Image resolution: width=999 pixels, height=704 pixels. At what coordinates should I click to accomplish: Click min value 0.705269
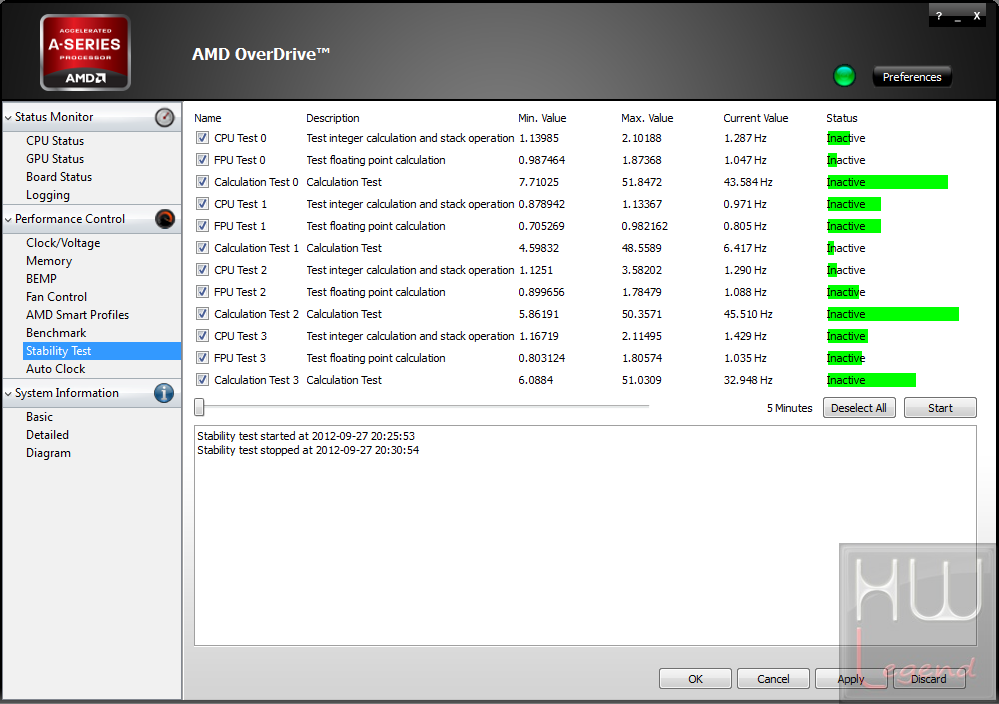[x=541, y=226]
